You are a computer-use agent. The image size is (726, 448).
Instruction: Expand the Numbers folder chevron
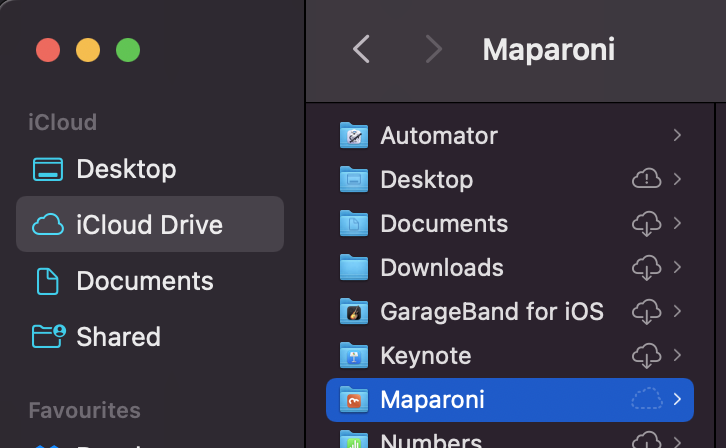tap(677, 442)
